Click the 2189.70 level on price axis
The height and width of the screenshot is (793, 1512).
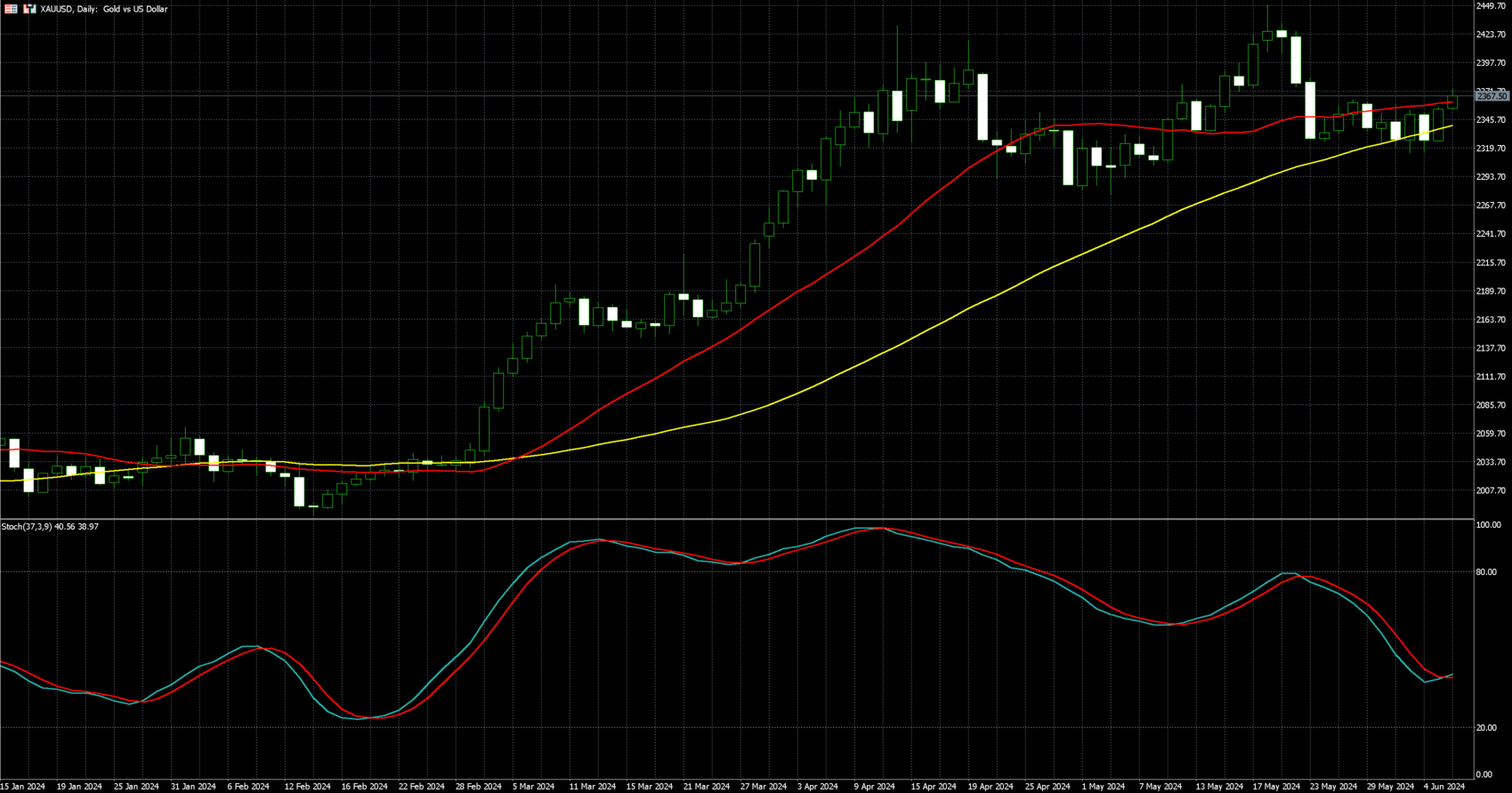pyautogui.click(x=1491, y=291)
